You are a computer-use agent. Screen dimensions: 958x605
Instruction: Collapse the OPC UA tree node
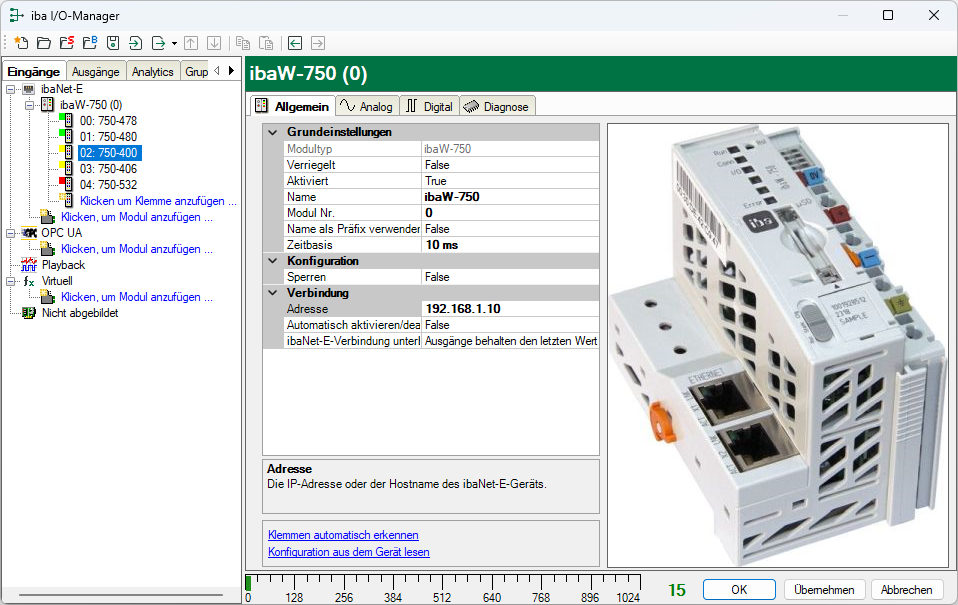[x=10, y=233]
